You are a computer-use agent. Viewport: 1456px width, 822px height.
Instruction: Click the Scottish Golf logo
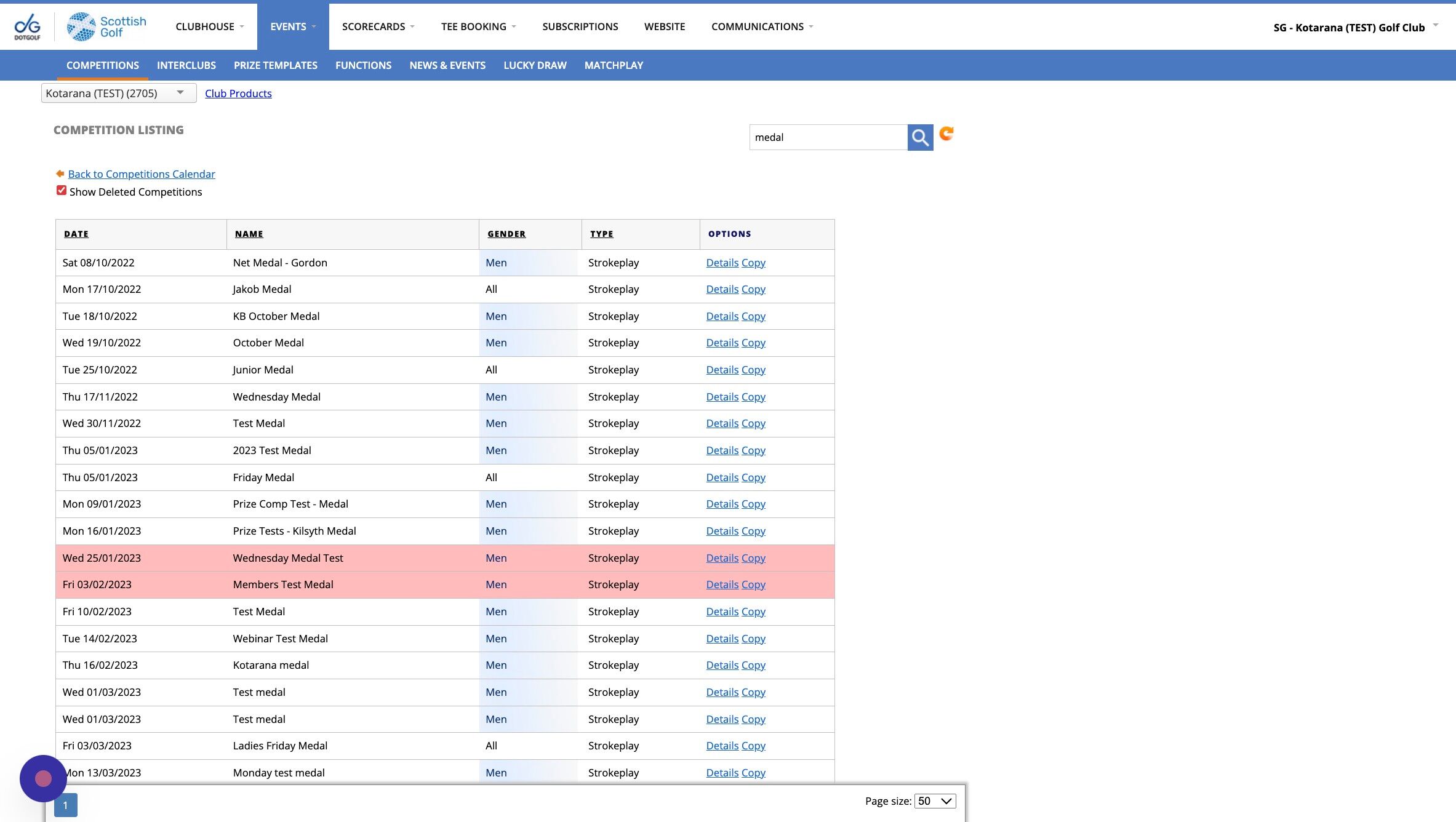pyautogui.click(x=106, y=27)
